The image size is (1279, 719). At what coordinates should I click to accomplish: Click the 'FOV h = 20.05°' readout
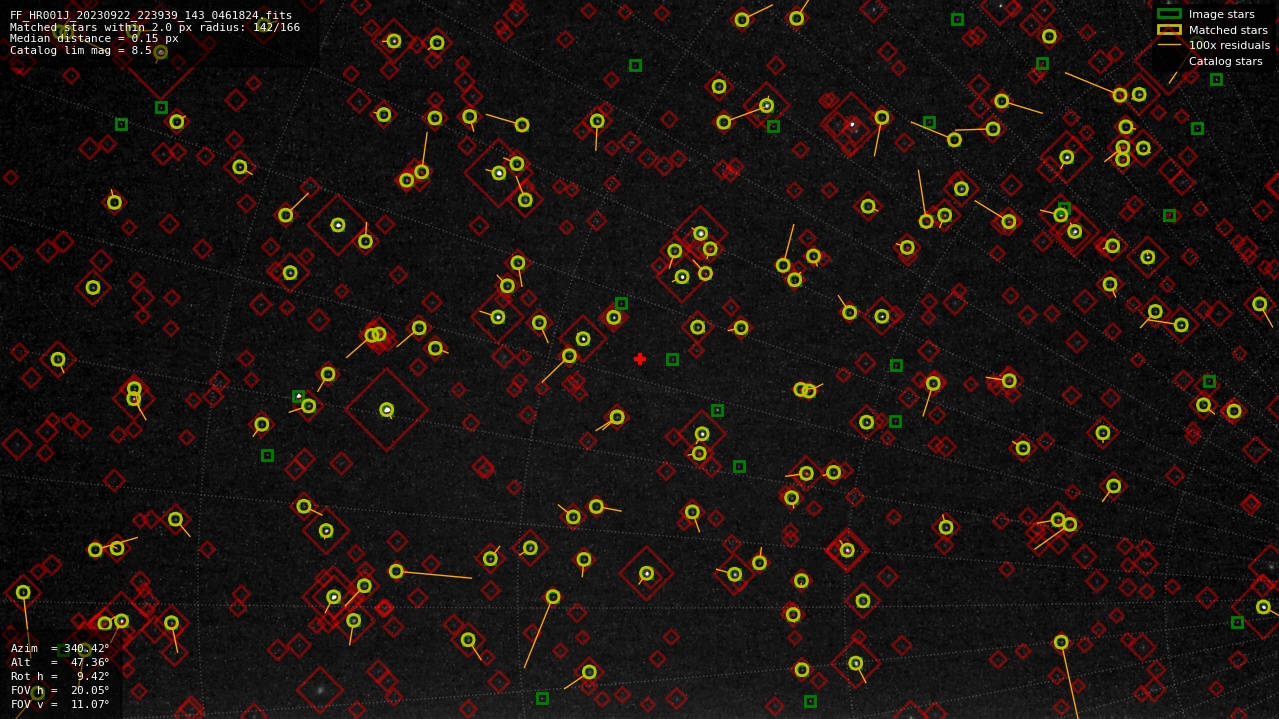pyautogui.click(x=60, y=690)
